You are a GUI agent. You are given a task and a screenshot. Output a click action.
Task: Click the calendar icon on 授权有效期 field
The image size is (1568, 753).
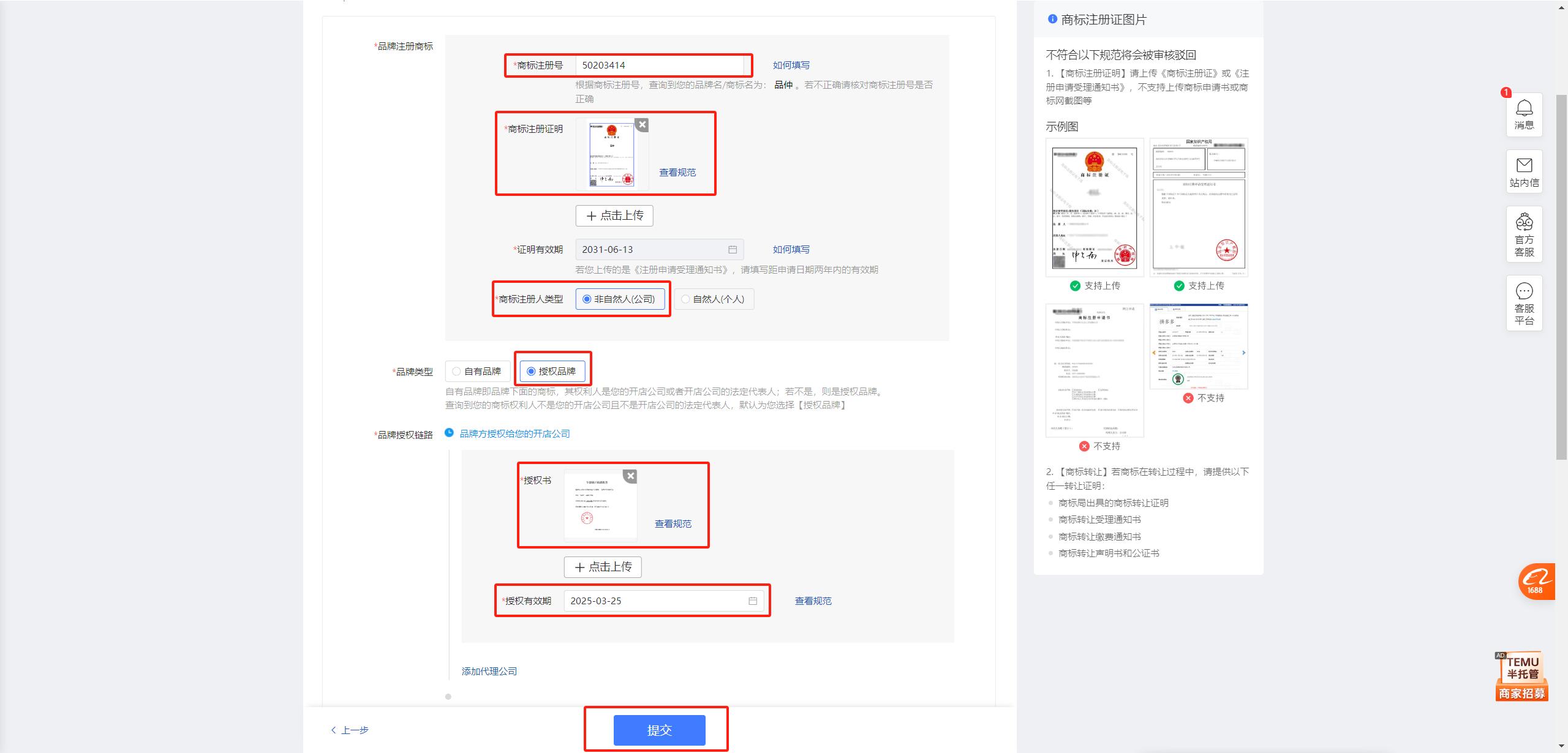tap(752, 601)
